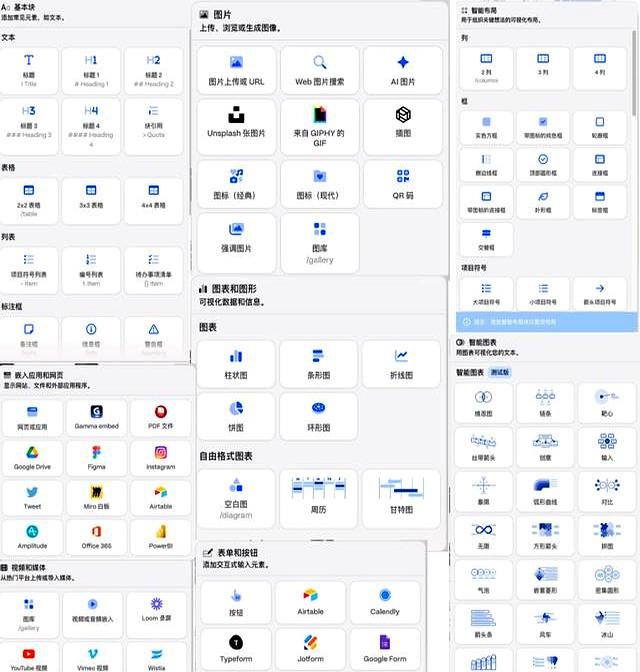Insert the 项目符号列表 bulleted list

point(28,270)
